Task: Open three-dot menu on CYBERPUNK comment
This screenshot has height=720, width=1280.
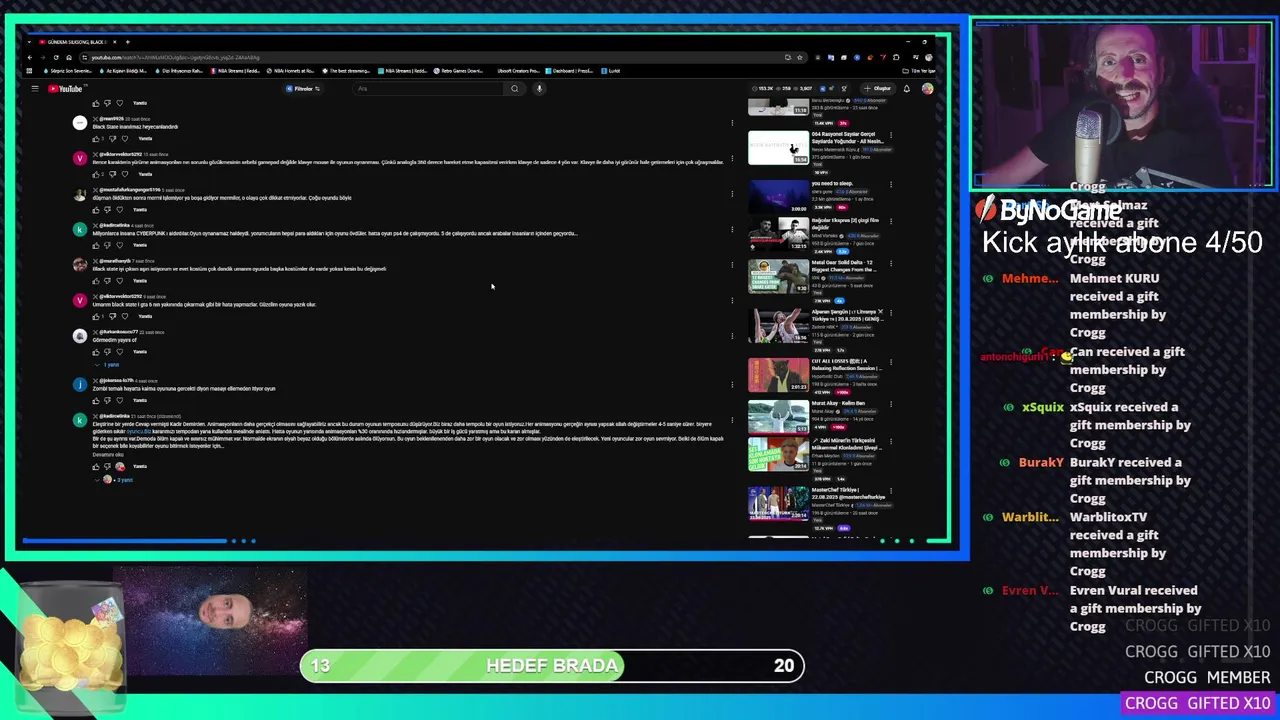Action: 732,230
